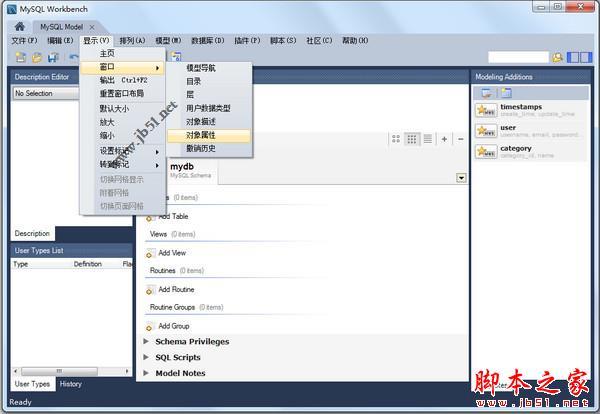Click the Add Group icon
Image resolution: width=600 pixels, height=414 pixels.
tap(150, 327)
